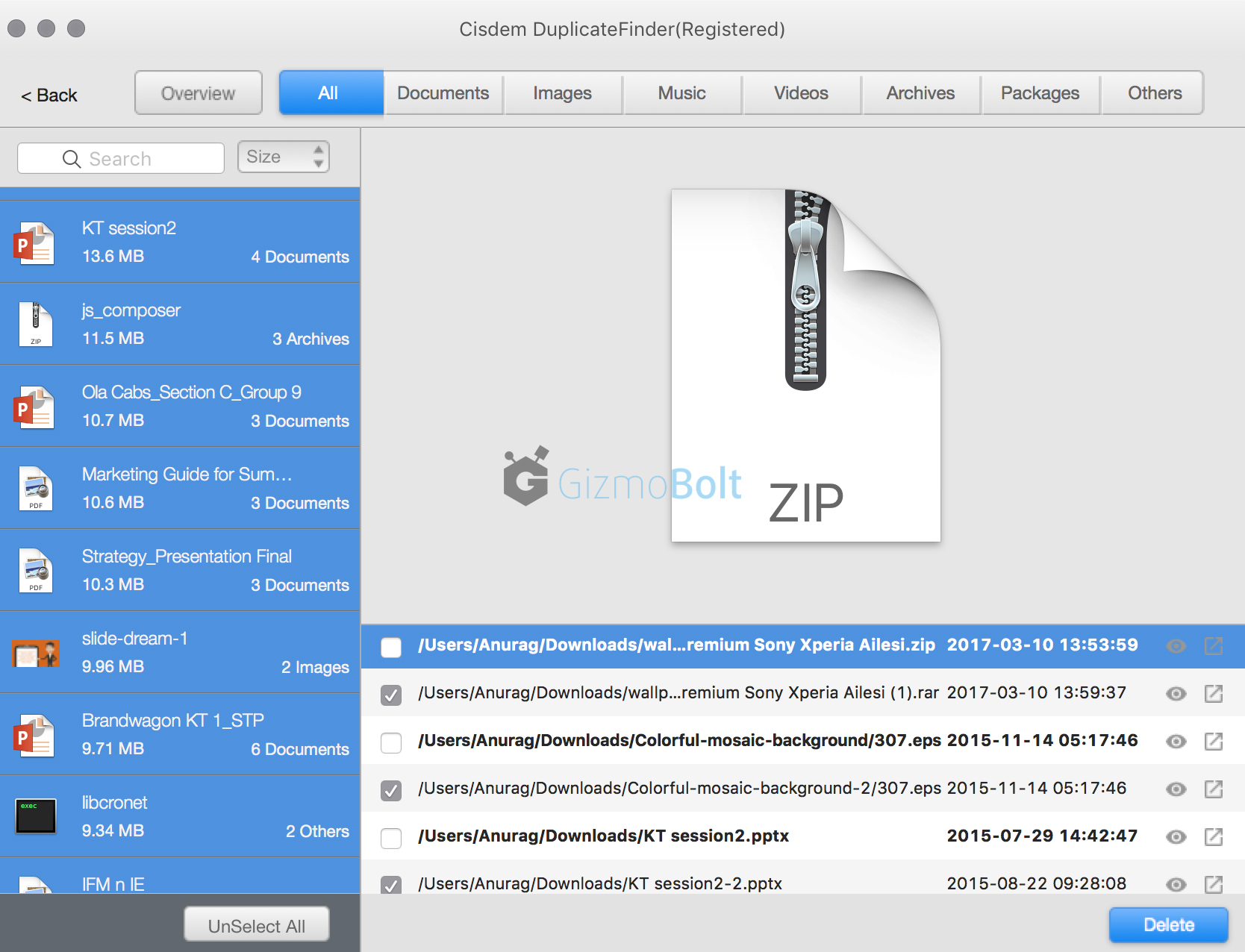Click the PowerPoint icon for KT session2

click(34, 243)
